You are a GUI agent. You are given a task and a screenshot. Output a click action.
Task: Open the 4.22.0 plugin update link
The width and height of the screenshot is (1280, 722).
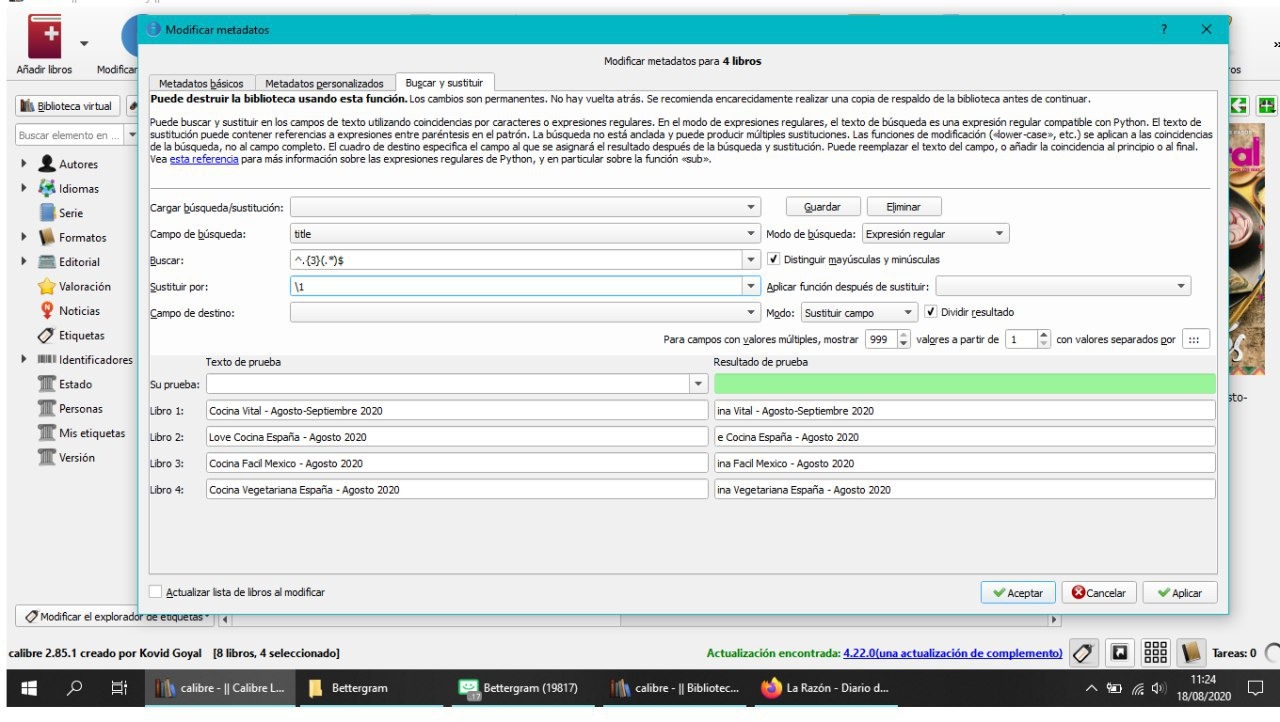click(x=953, y=653)
